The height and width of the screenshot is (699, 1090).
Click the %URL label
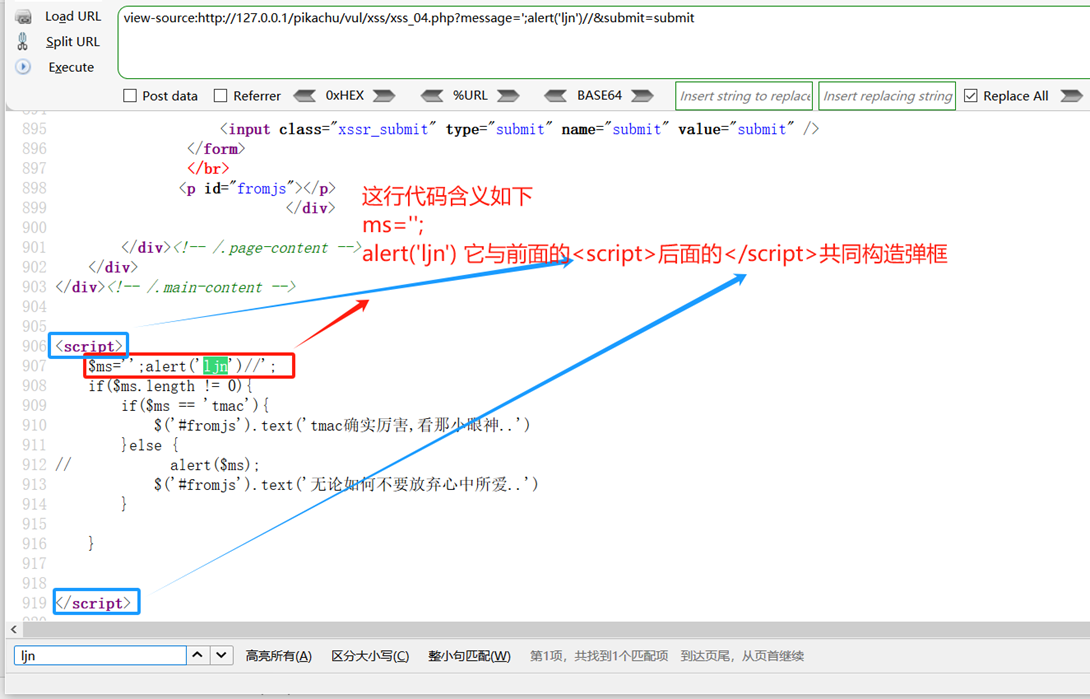470,95
